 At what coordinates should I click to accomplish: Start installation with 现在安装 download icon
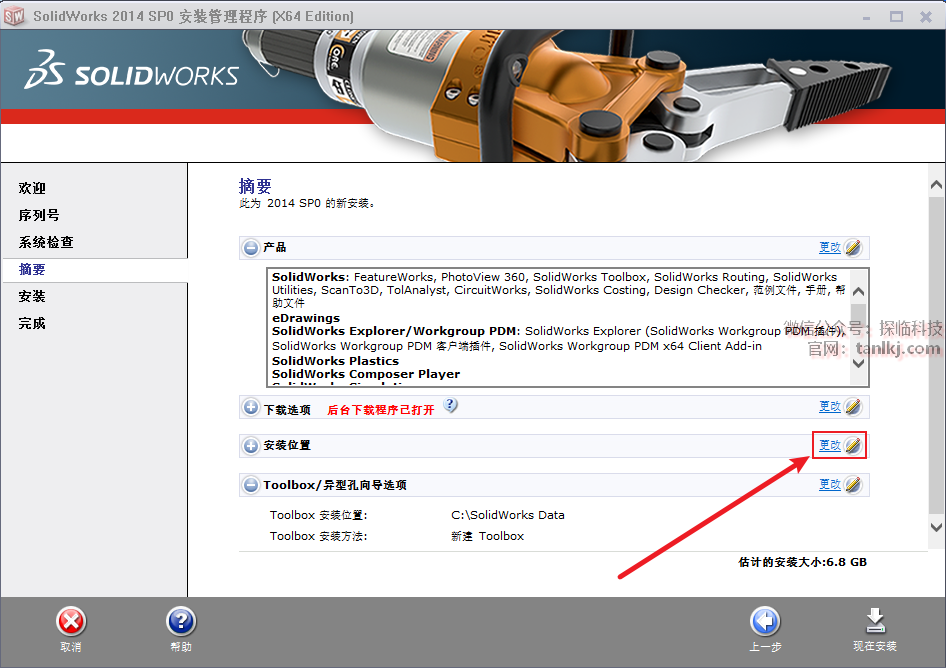coord(875,622)
